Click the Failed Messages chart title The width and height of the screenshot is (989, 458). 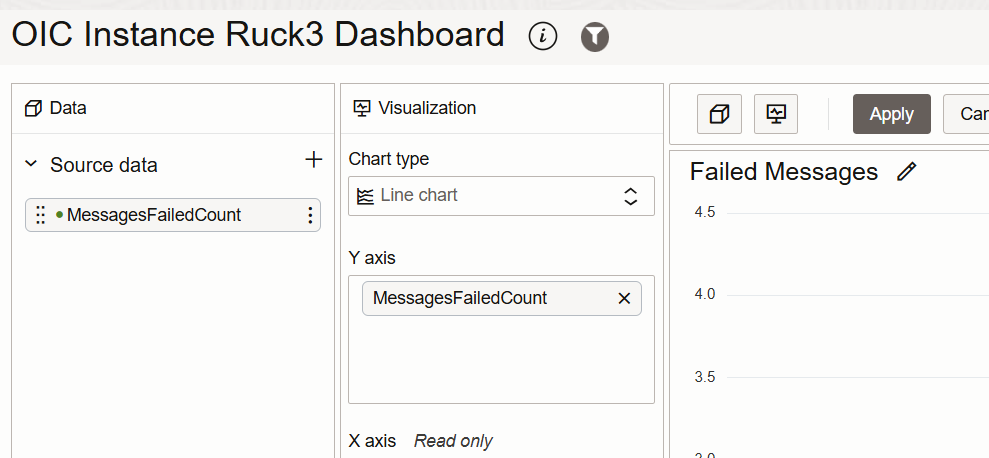coord(783,172)
